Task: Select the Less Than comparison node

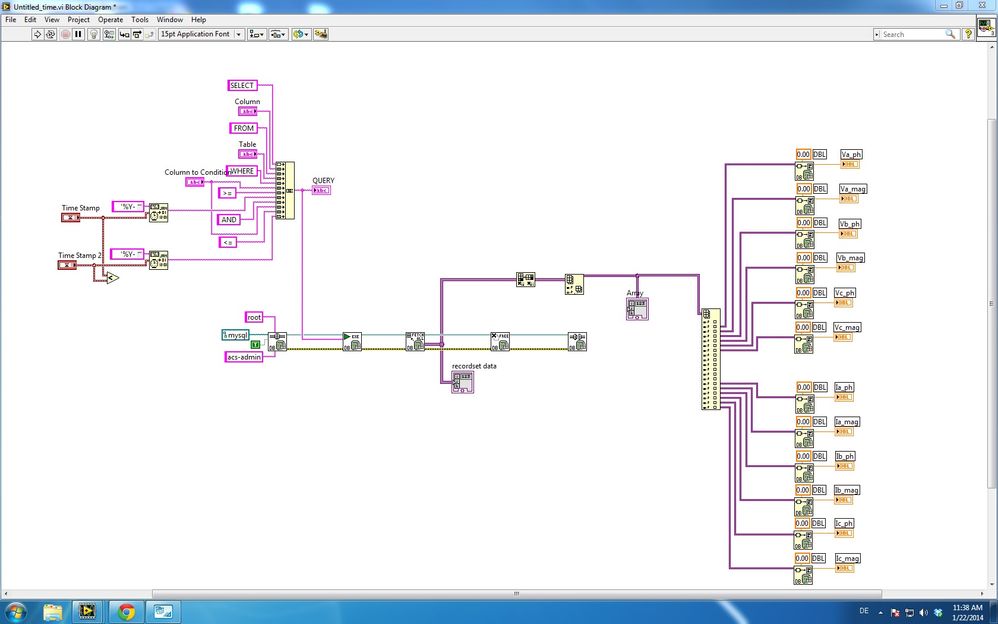Action: coord(112,278)
